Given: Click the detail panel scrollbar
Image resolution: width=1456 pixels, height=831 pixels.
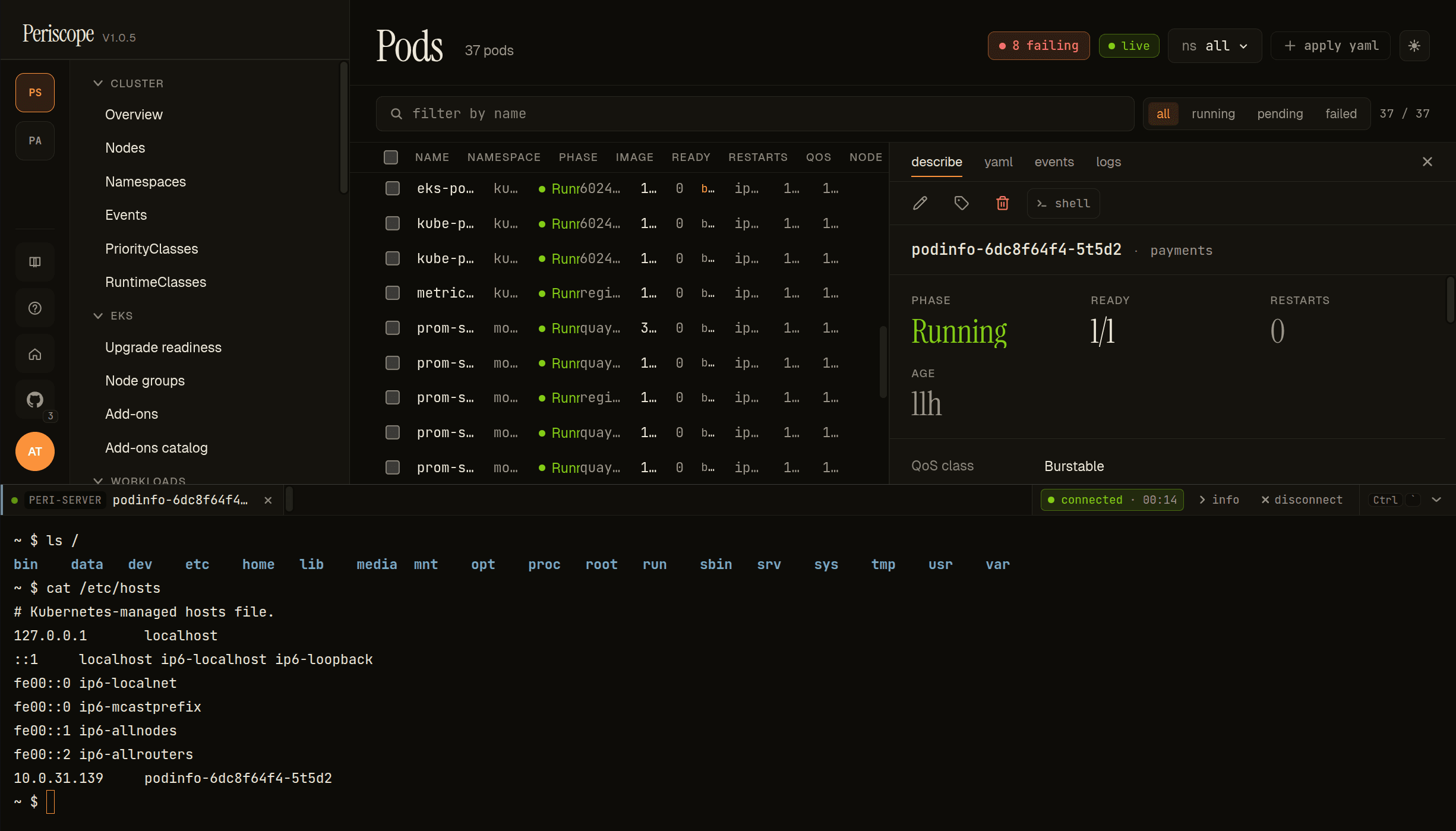Looking at the screenshot, I should tap(1450, 299).
